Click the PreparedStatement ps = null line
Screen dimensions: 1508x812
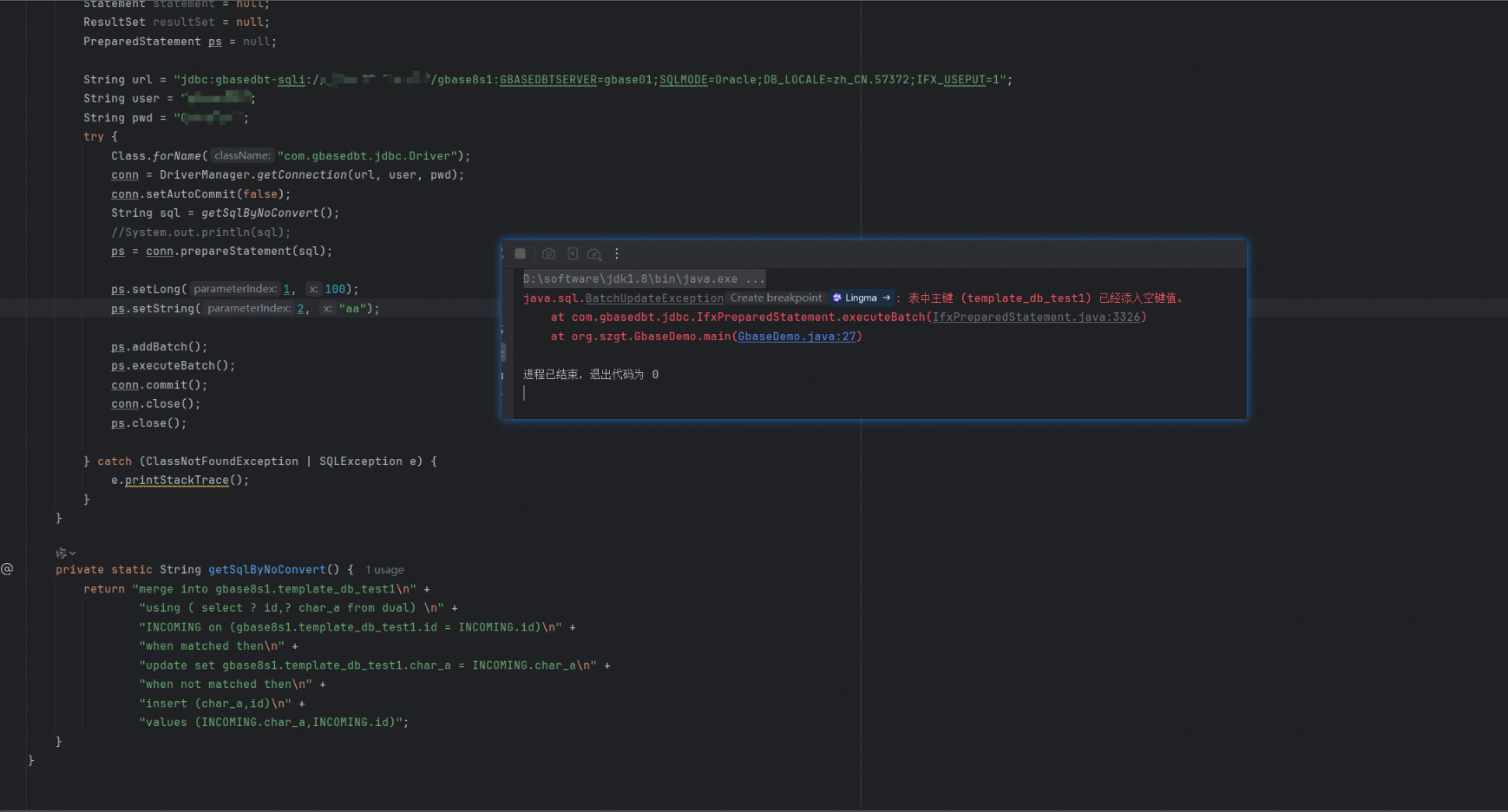[180, 42]
